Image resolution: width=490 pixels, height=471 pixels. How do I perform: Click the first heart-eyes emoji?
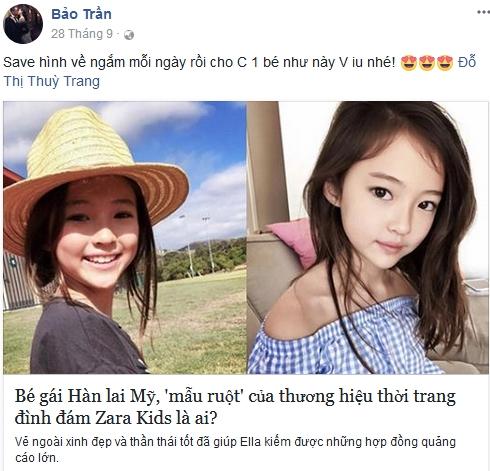[x=409, y=63]
